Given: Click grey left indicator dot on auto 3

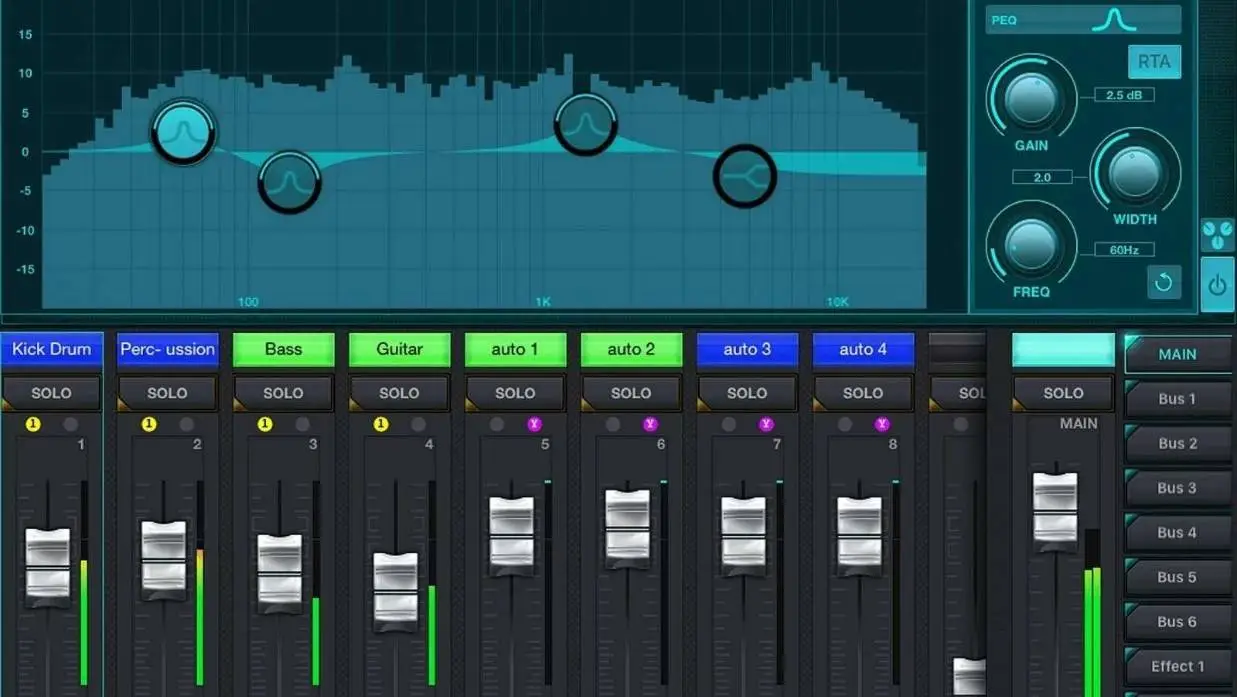Looking at the screenshot, I should pos(729,424).
